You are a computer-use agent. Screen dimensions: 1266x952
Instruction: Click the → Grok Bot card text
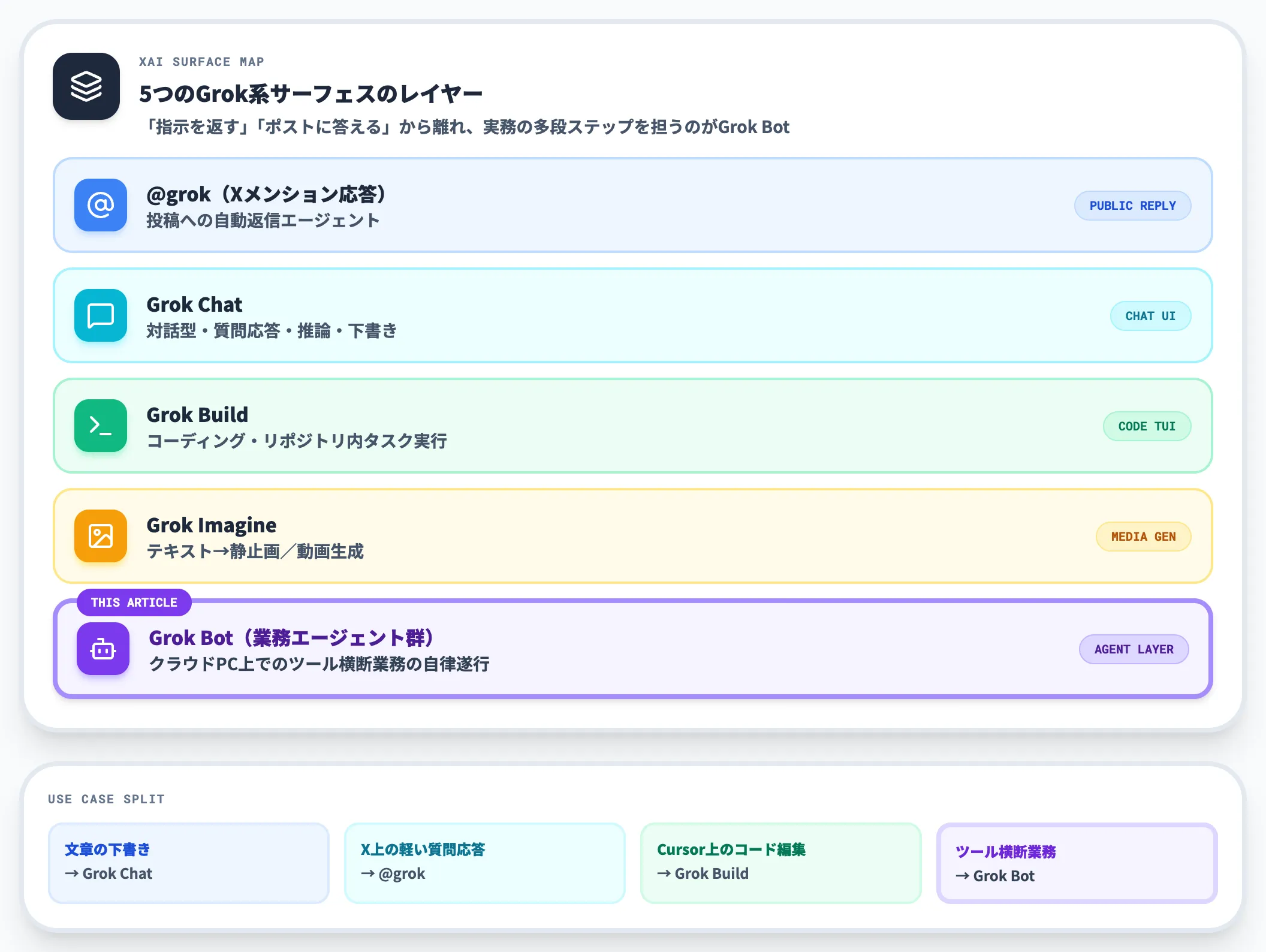click(995, 876)
